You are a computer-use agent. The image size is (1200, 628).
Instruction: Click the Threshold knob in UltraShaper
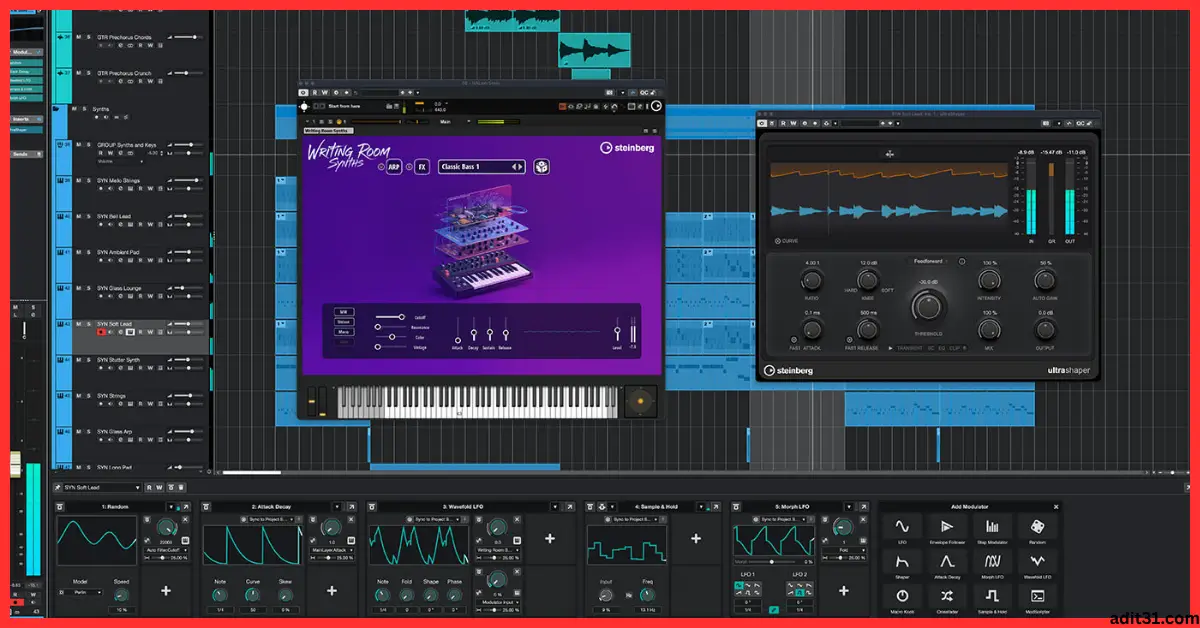pos(929,306)
